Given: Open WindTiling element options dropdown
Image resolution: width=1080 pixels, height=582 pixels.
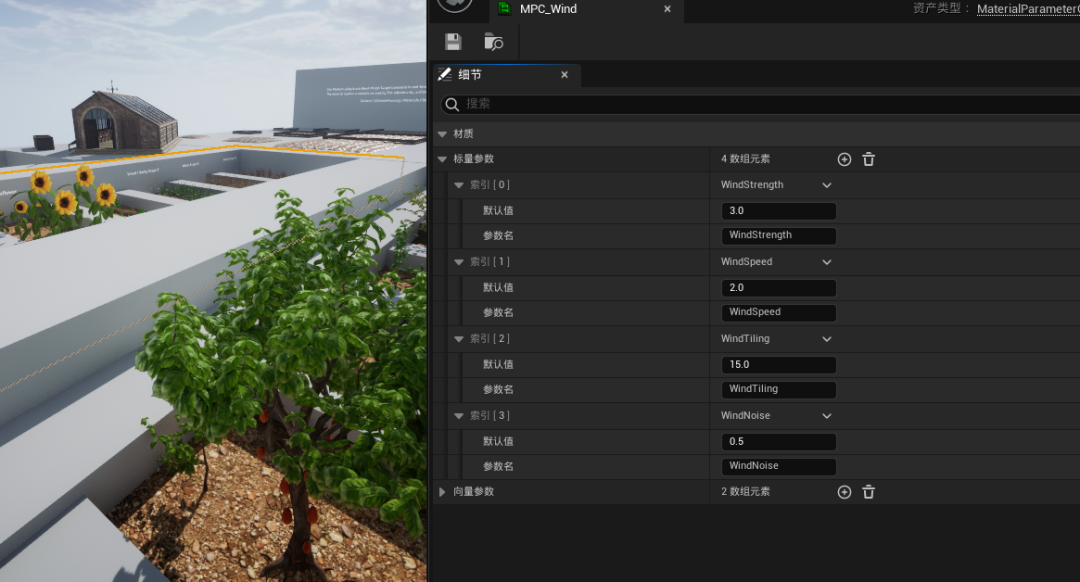Looking at the screenshot, I should [x=827, y=339].
